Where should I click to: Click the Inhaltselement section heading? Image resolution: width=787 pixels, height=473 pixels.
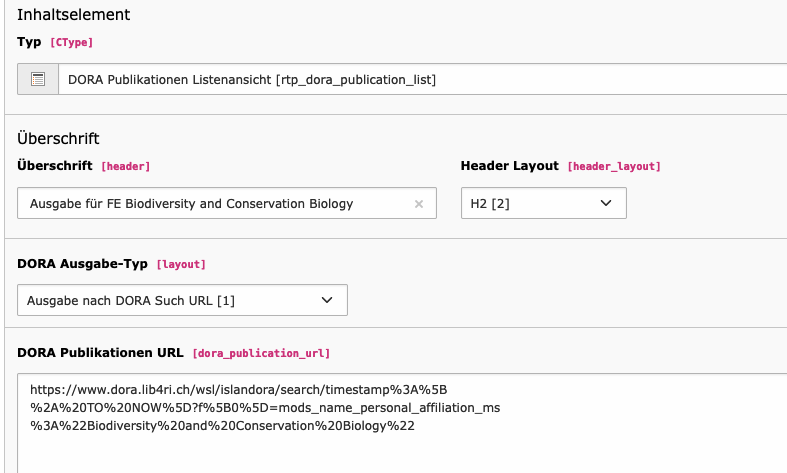[74, 15]
